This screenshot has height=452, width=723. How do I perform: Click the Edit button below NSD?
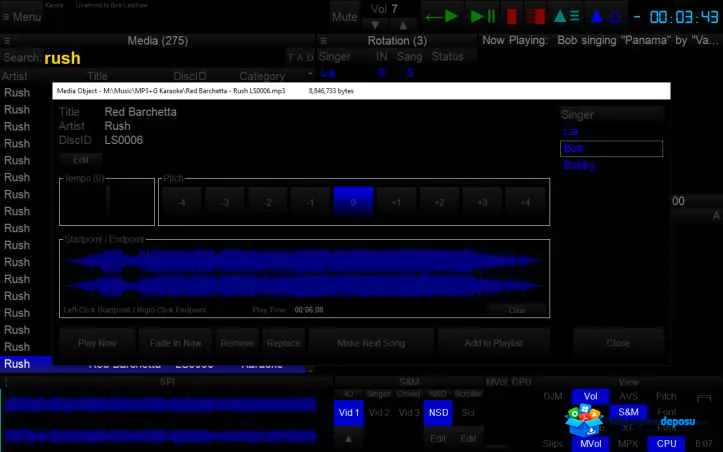coord(438,438)
